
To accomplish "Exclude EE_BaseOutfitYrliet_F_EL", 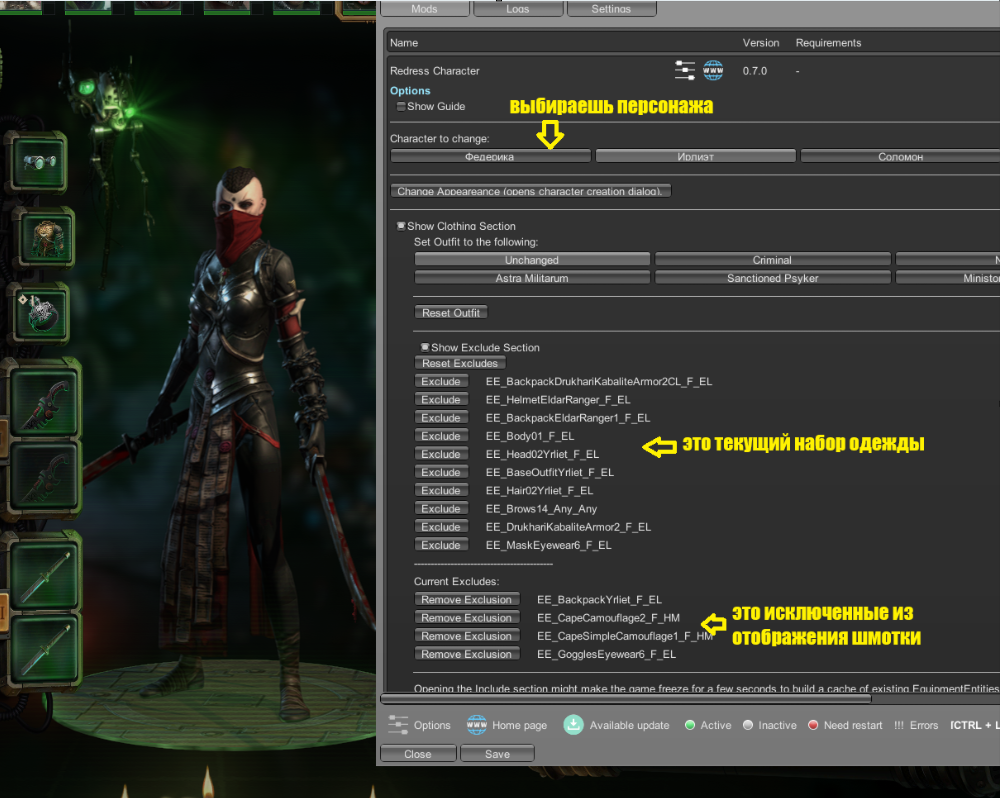I will [441, 472].
